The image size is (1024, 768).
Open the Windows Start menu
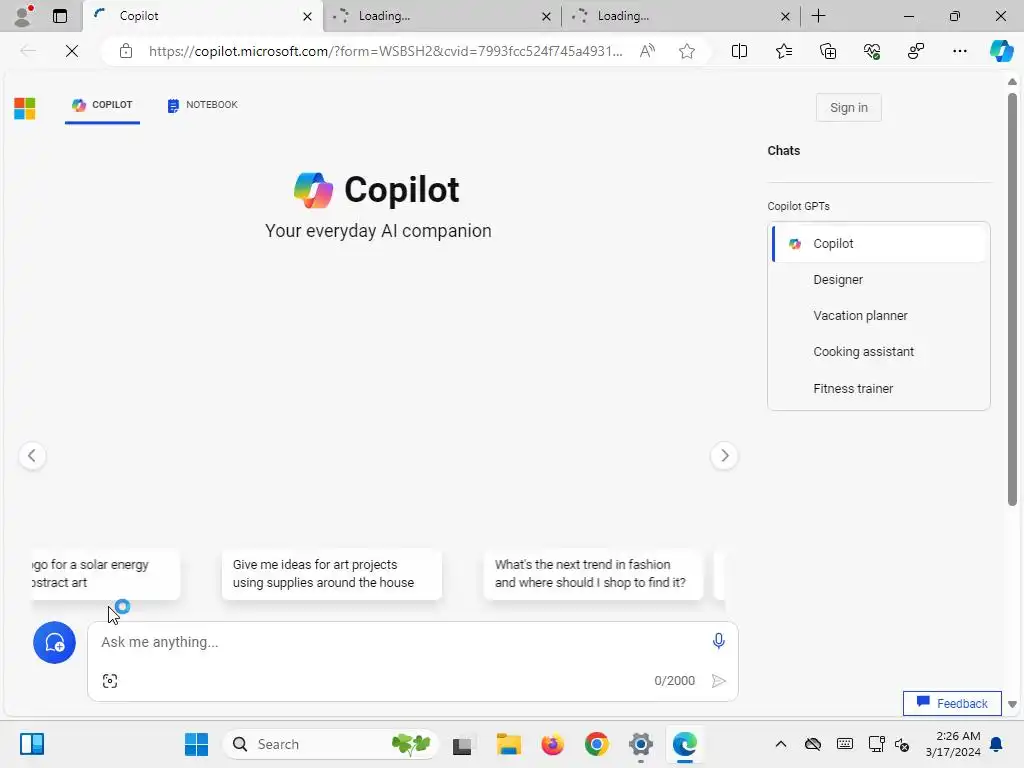point(196,744)
